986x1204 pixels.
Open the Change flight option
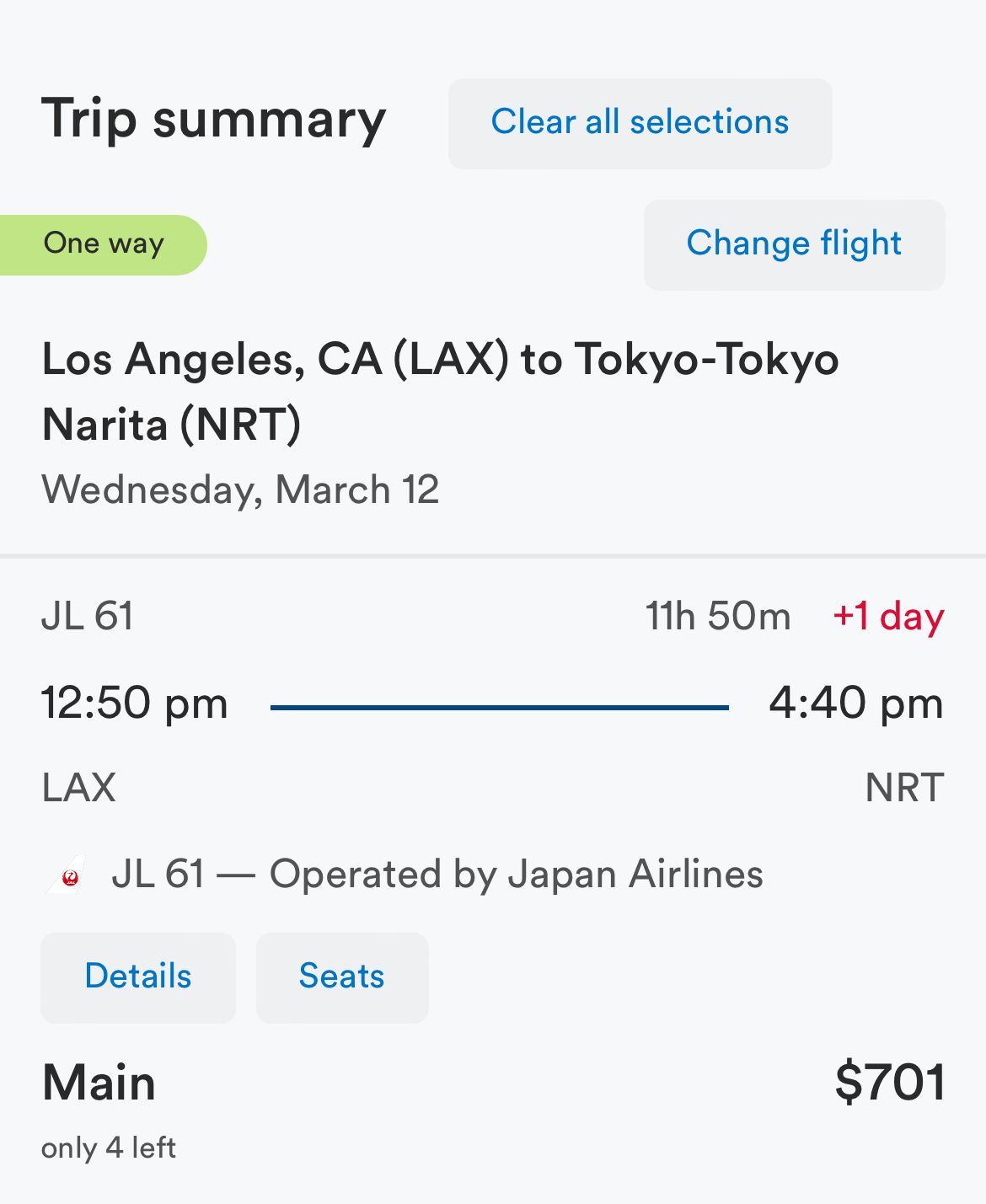pos(794,244)
